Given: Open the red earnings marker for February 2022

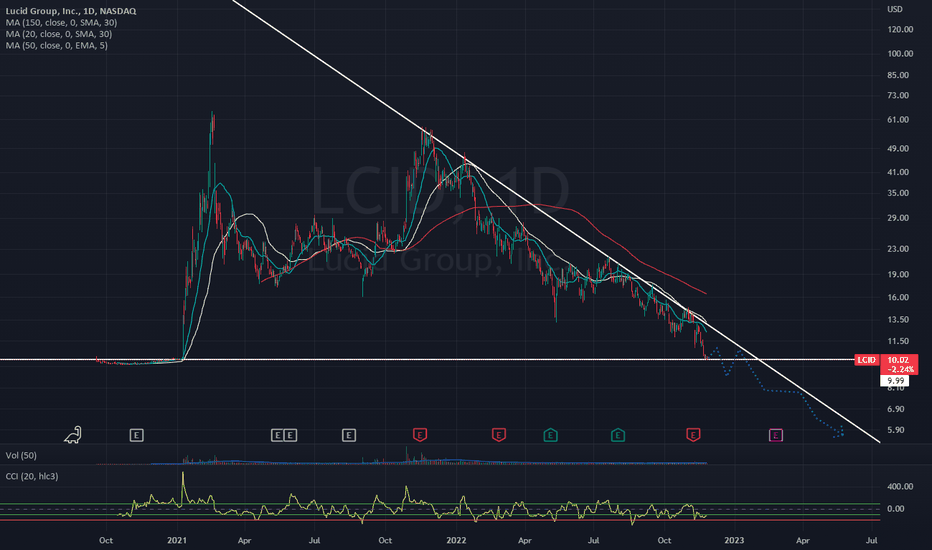Looking at the screenshot, I should (498, 435).
